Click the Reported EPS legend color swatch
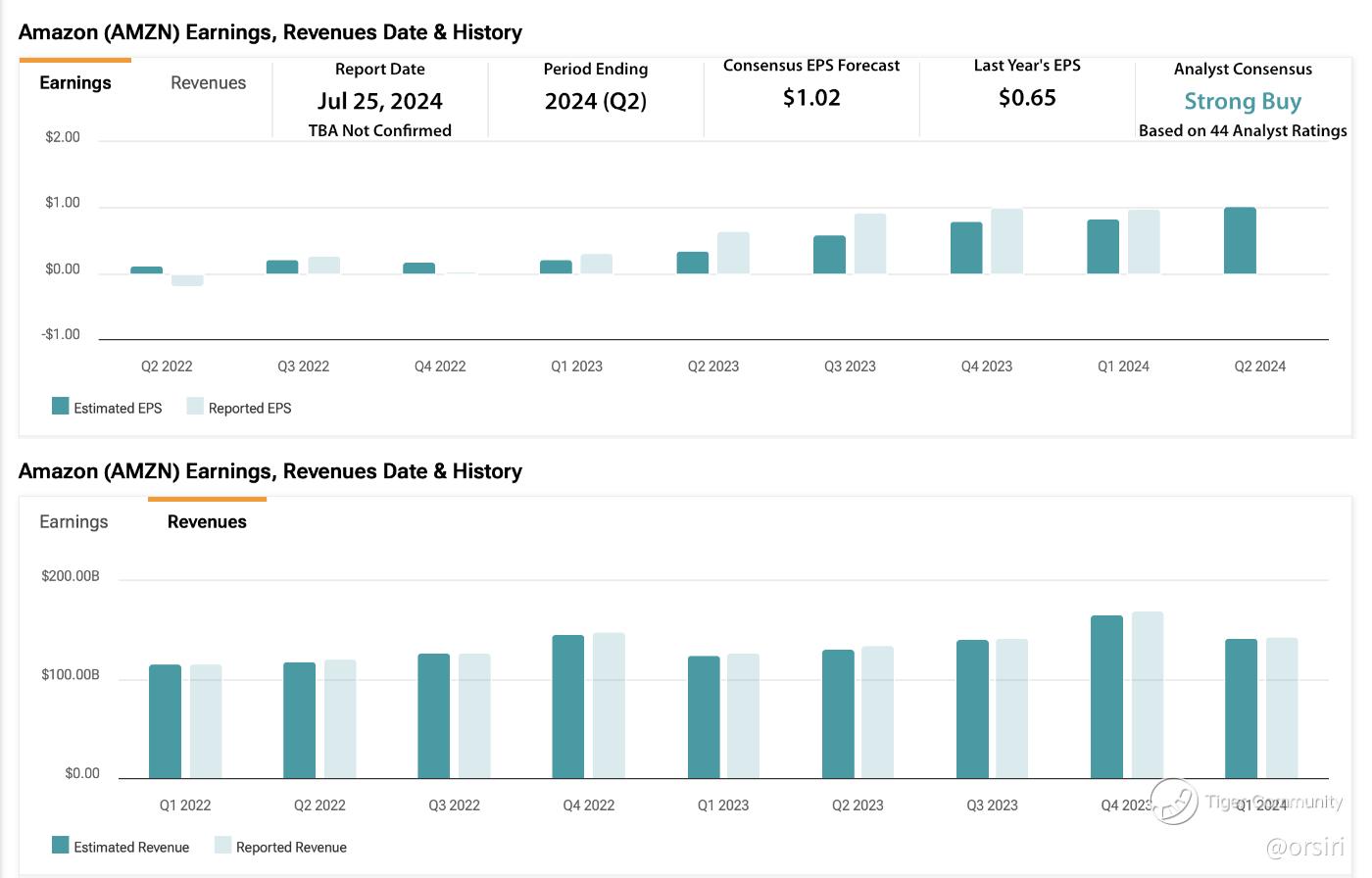 195,407
